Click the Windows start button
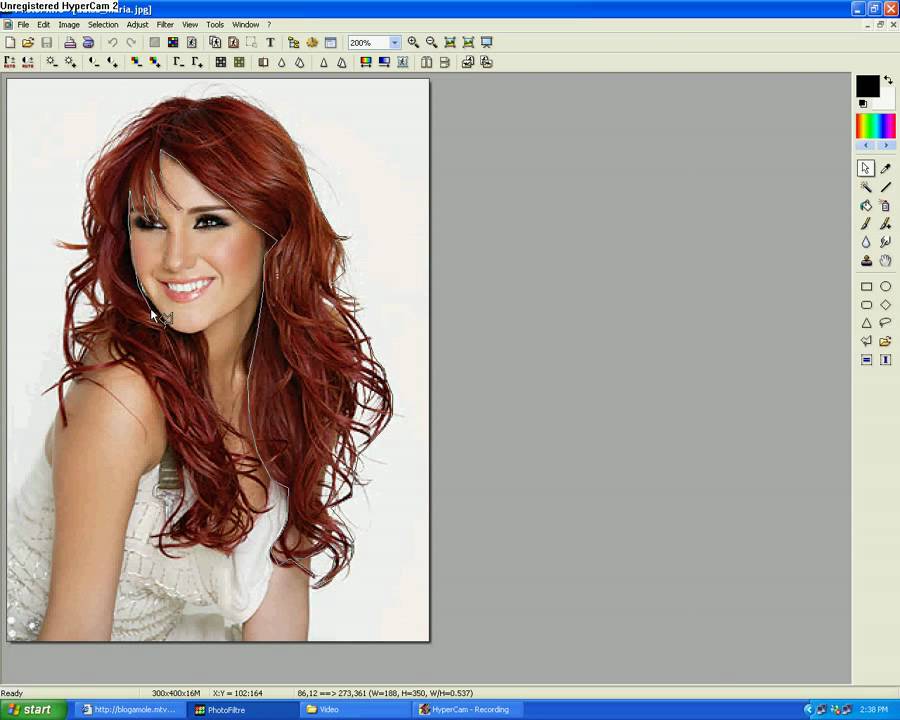The image size is (900, 720). pos(33,710)
